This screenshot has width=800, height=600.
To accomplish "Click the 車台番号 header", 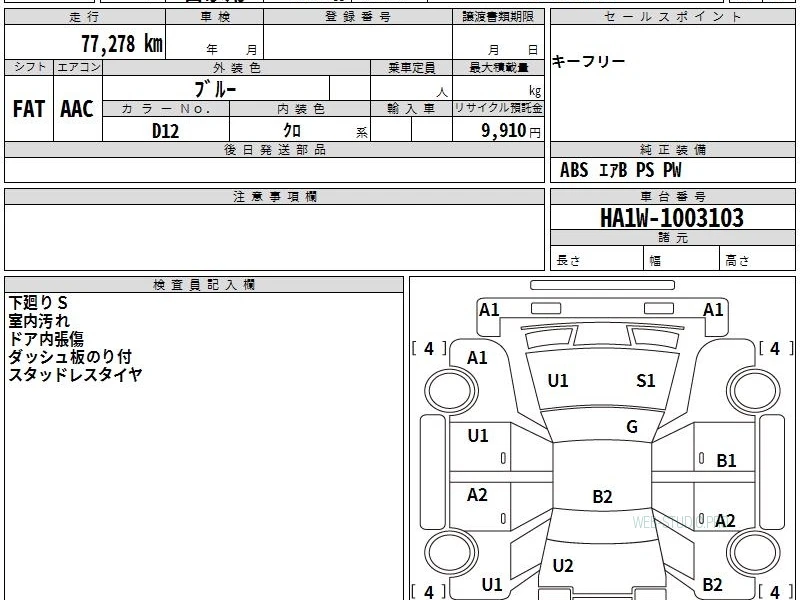I will [672, 196].
